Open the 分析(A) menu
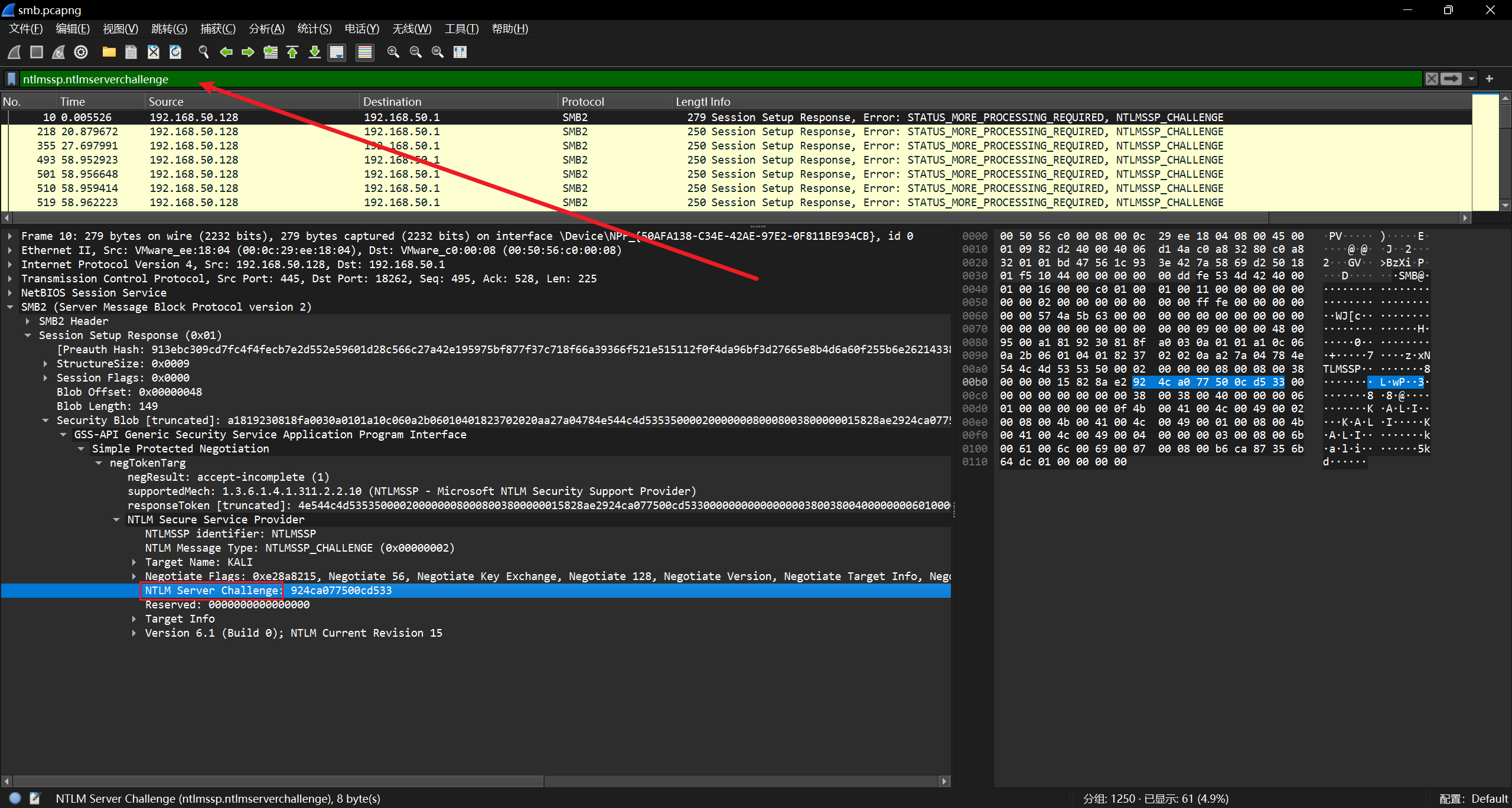Image resolution: width=1512 pixels, height=808 pixels. click(x=266, y=28)
